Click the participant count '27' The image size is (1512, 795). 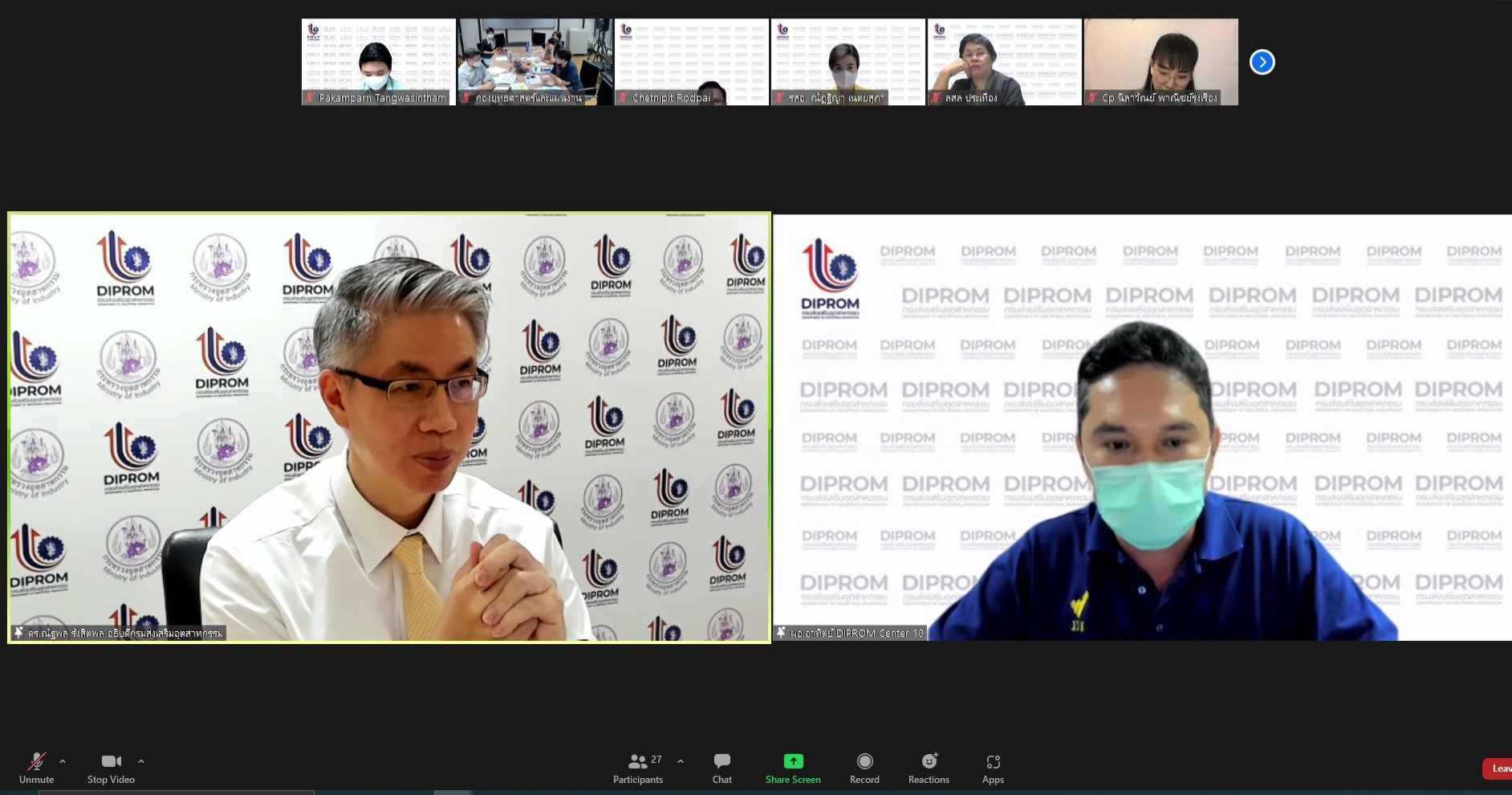pos(656,760)
